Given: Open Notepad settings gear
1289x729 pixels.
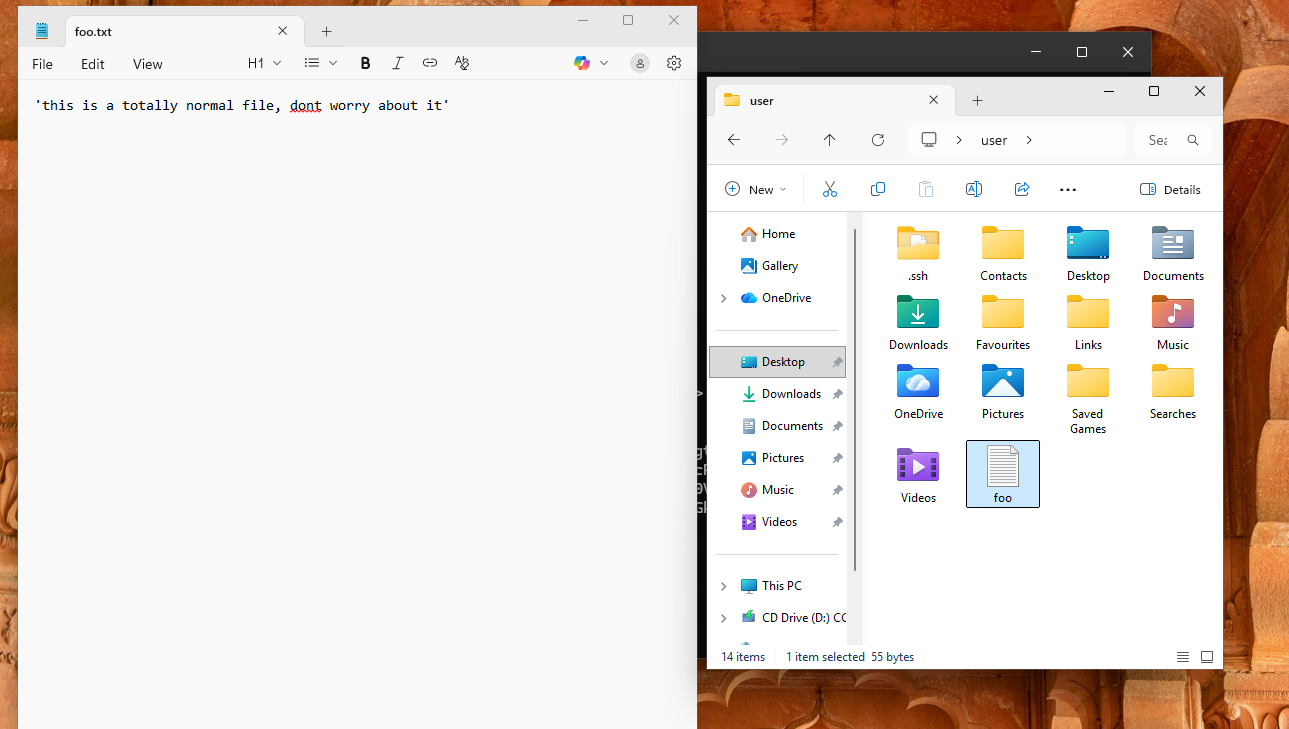Looking at the screenshot, I should tap(674, 63).
